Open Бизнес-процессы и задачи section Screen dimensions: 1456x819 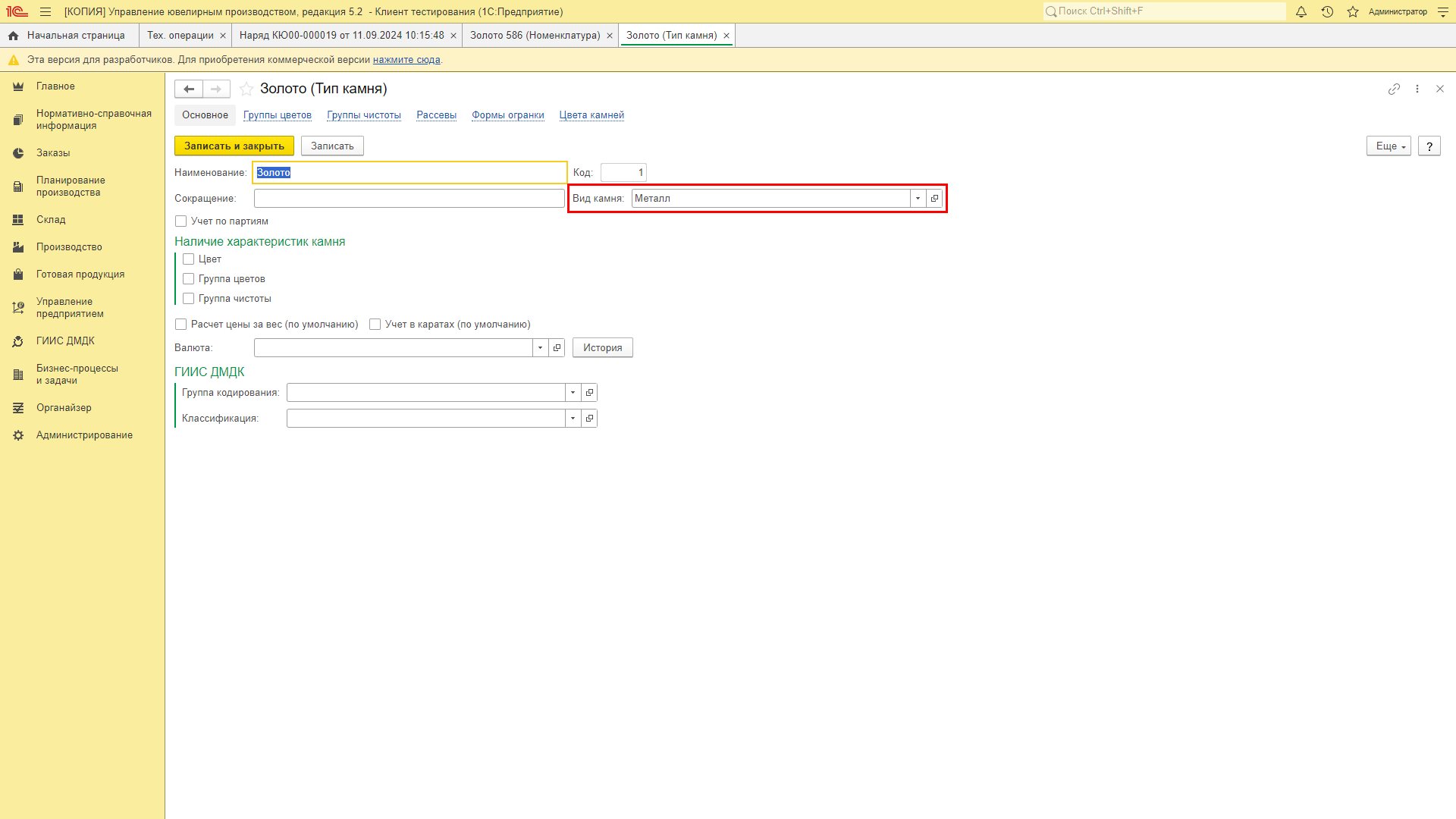click(77, 375)
